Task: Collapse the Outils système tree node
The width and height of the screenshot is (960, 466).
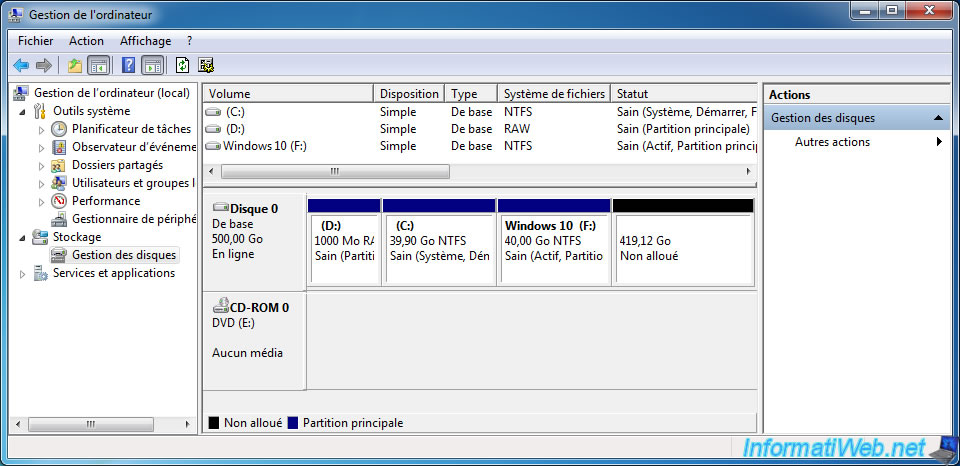Action: click(x=24, y=111)
